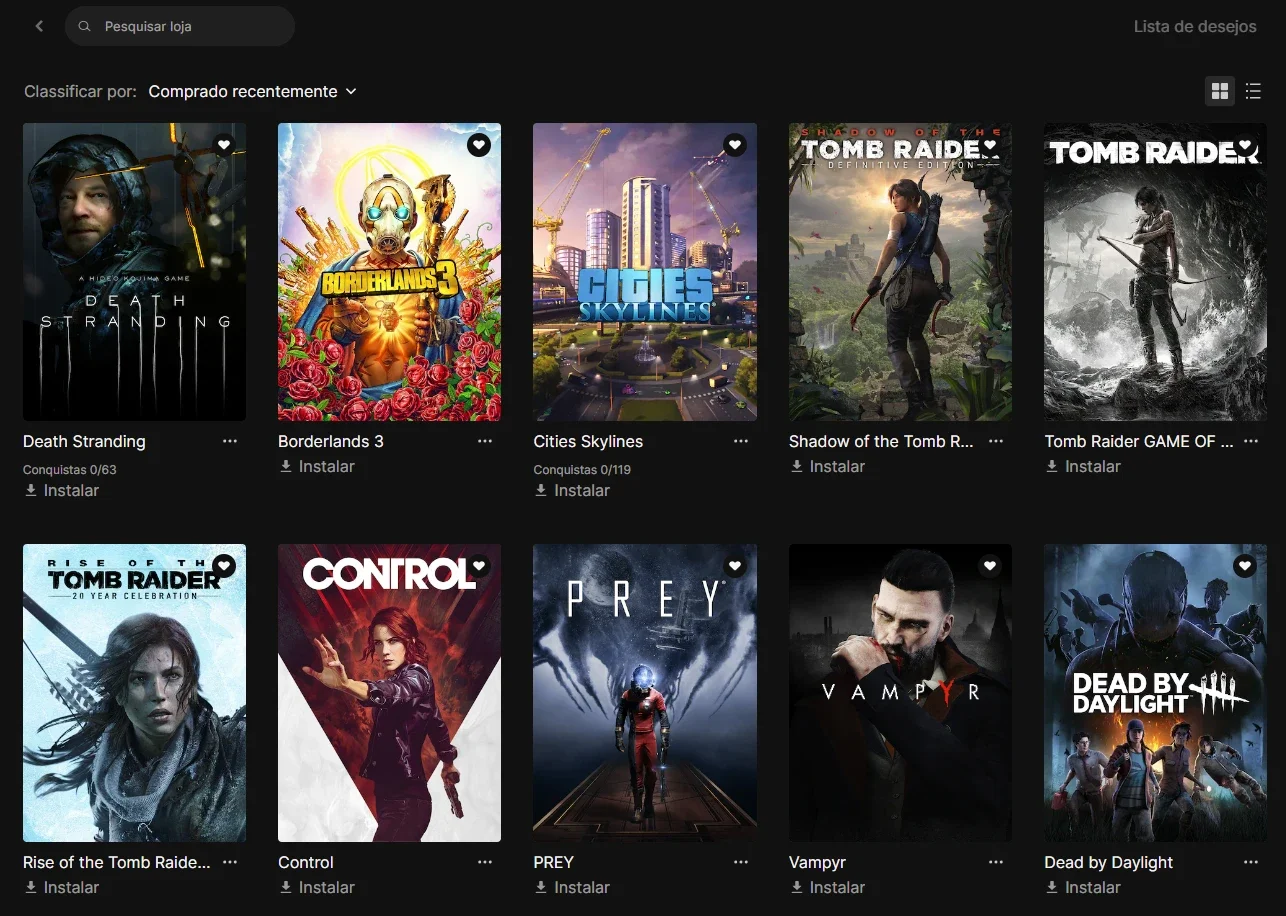Click Instalar under Tomb Raider GAME OF

pyautogui.click(x=1083, y=466)
